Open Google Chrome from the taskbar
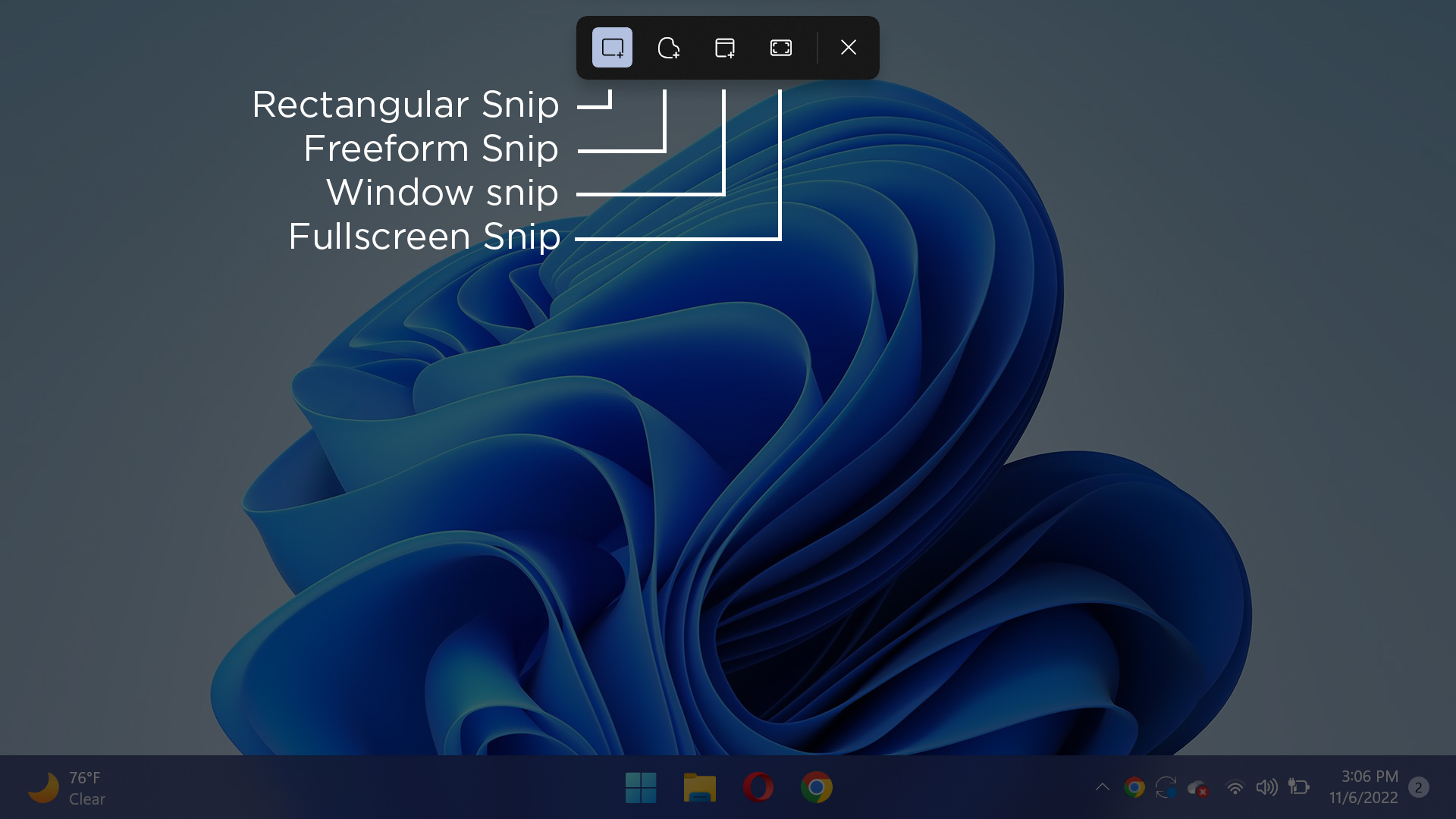This screenshot has width=1456, height=819. [x=817, y=787]
